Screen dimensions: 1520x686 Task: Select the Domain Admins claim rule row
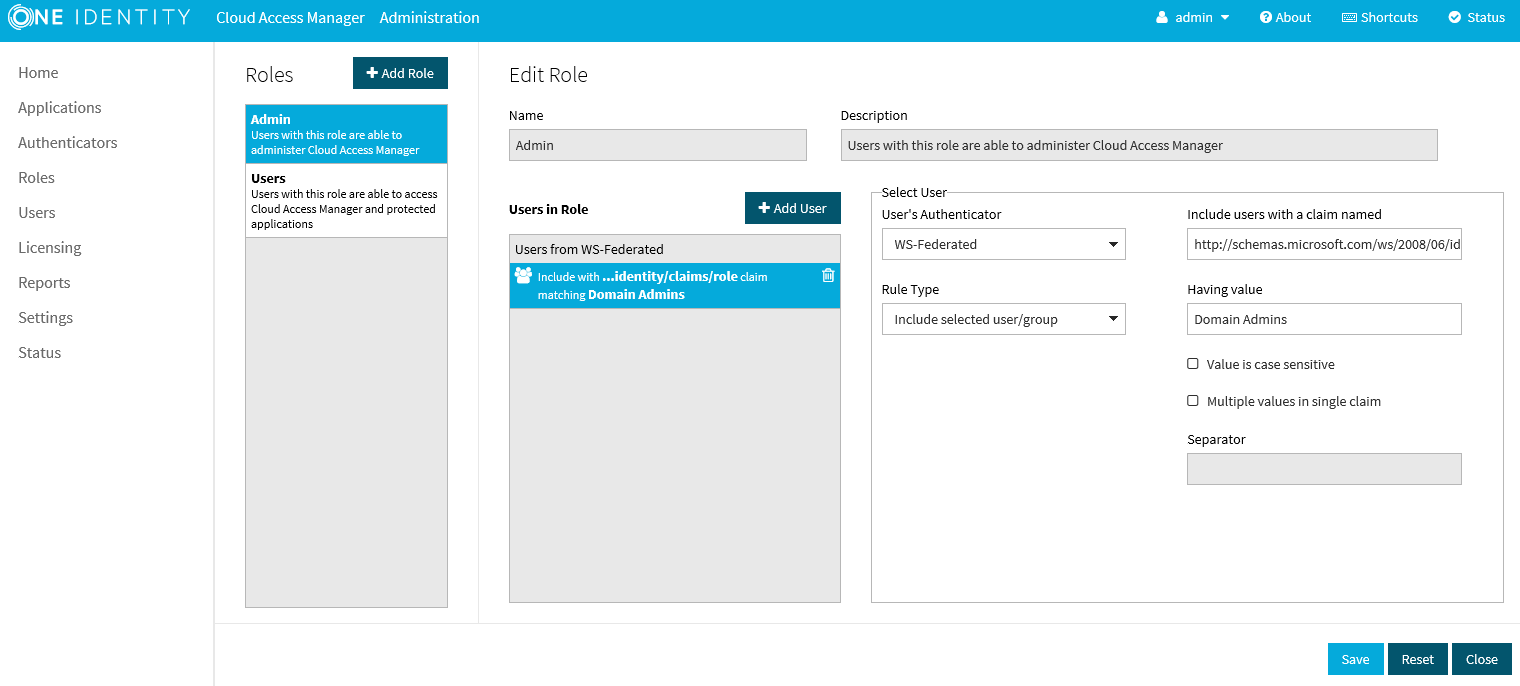675,285
